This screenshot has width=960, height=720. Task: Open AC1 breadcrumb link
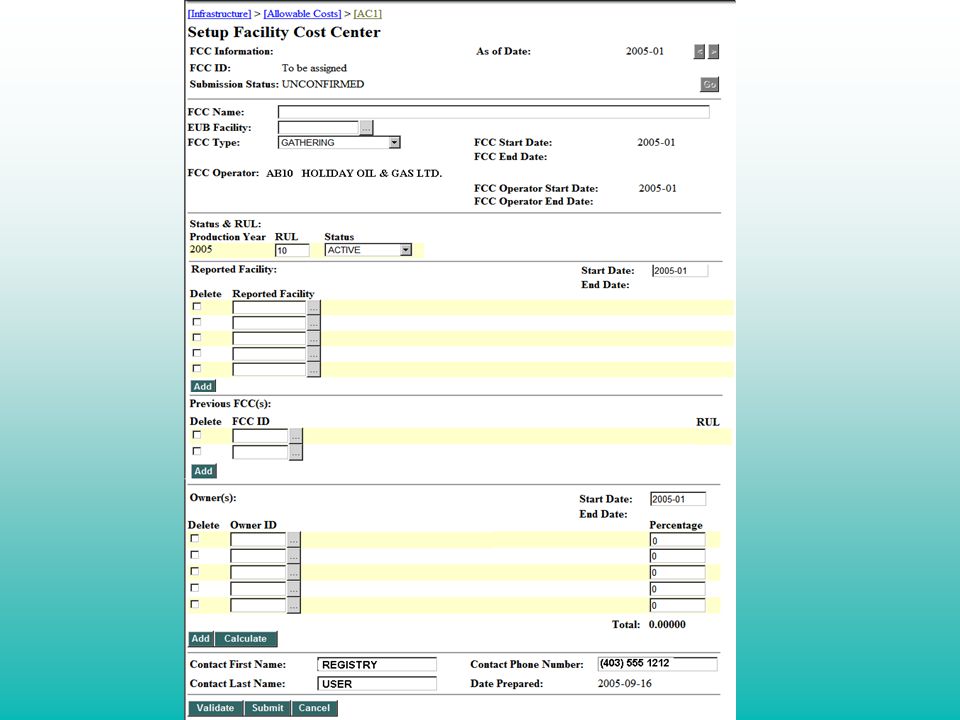coord(367,13)
